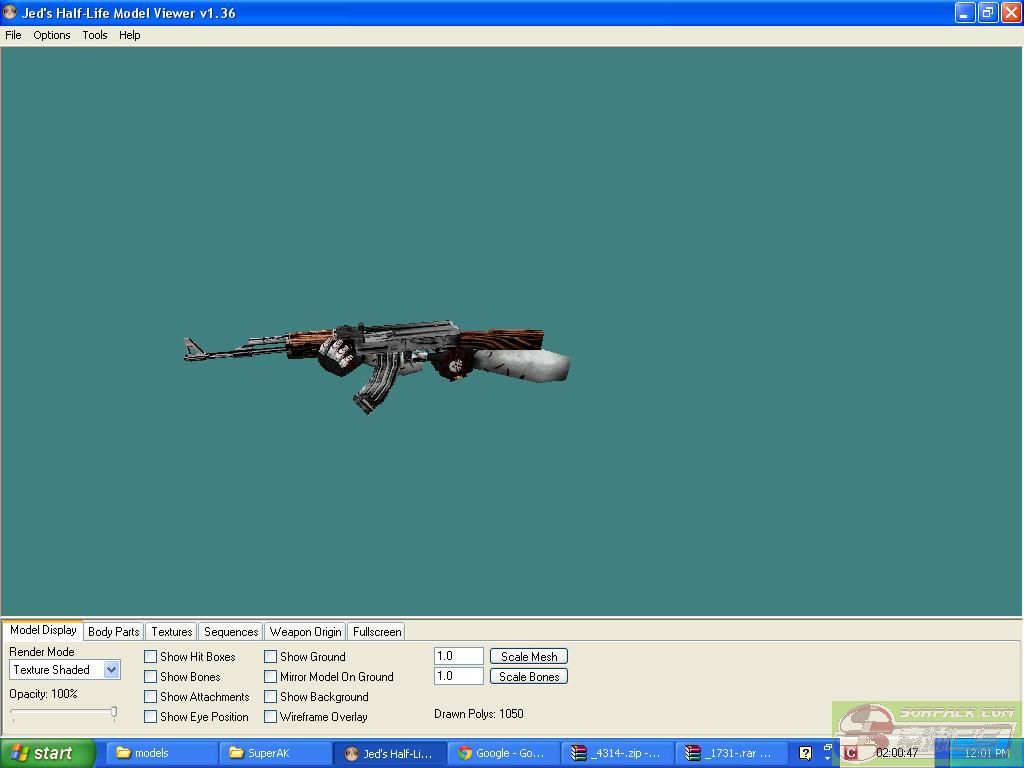This screenshot has width=1024, height=768.
Task: Open the Tools menu
Action: pos(95,35)
